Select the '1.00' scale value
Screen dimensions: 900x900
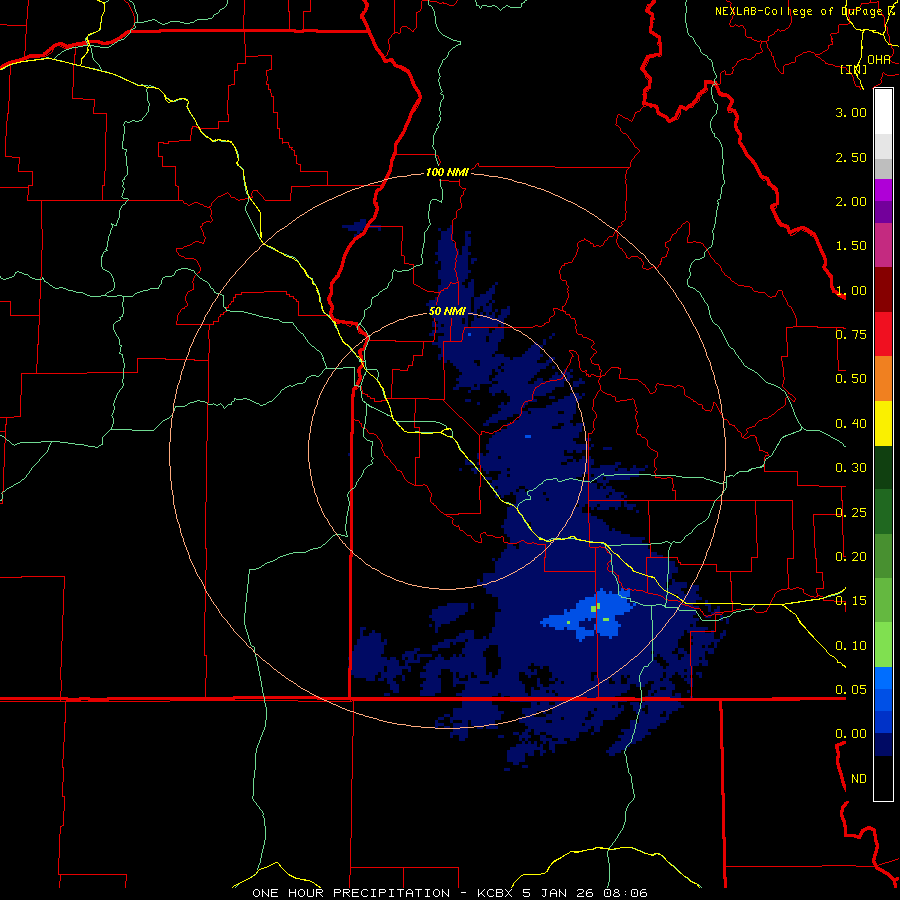coord(851,290)
